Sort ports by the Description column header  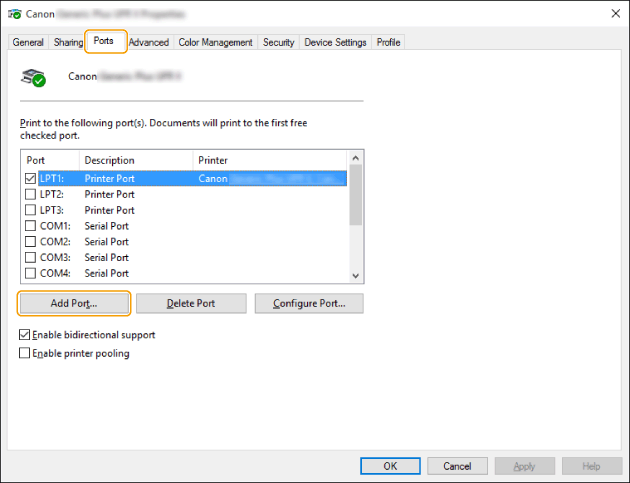coord(135,160)
